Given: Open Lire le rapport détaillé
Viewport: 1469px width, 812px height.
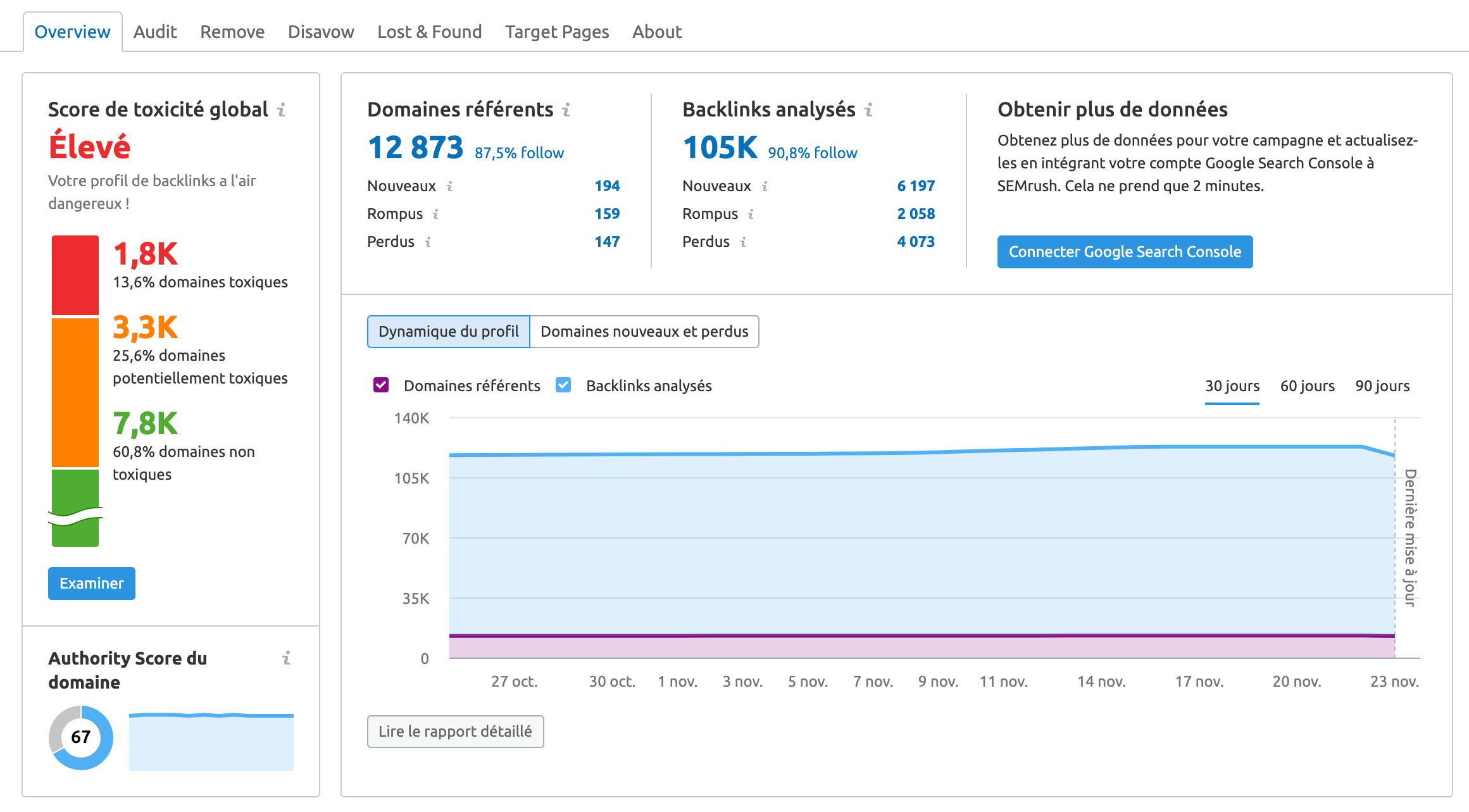Looking at the screenshot, I should (455, 731).
